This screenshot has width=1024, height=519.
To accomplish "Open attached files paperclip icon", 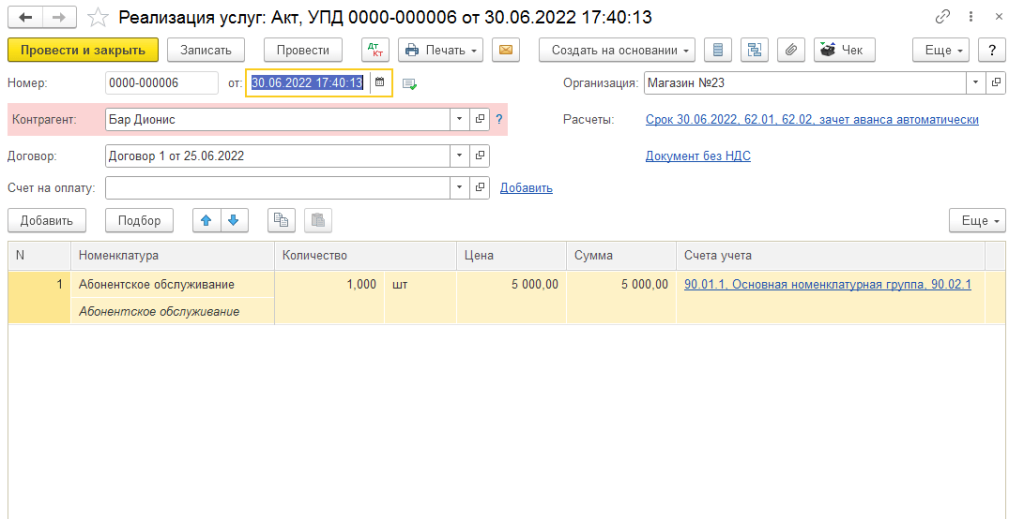I will pos(791,50).
